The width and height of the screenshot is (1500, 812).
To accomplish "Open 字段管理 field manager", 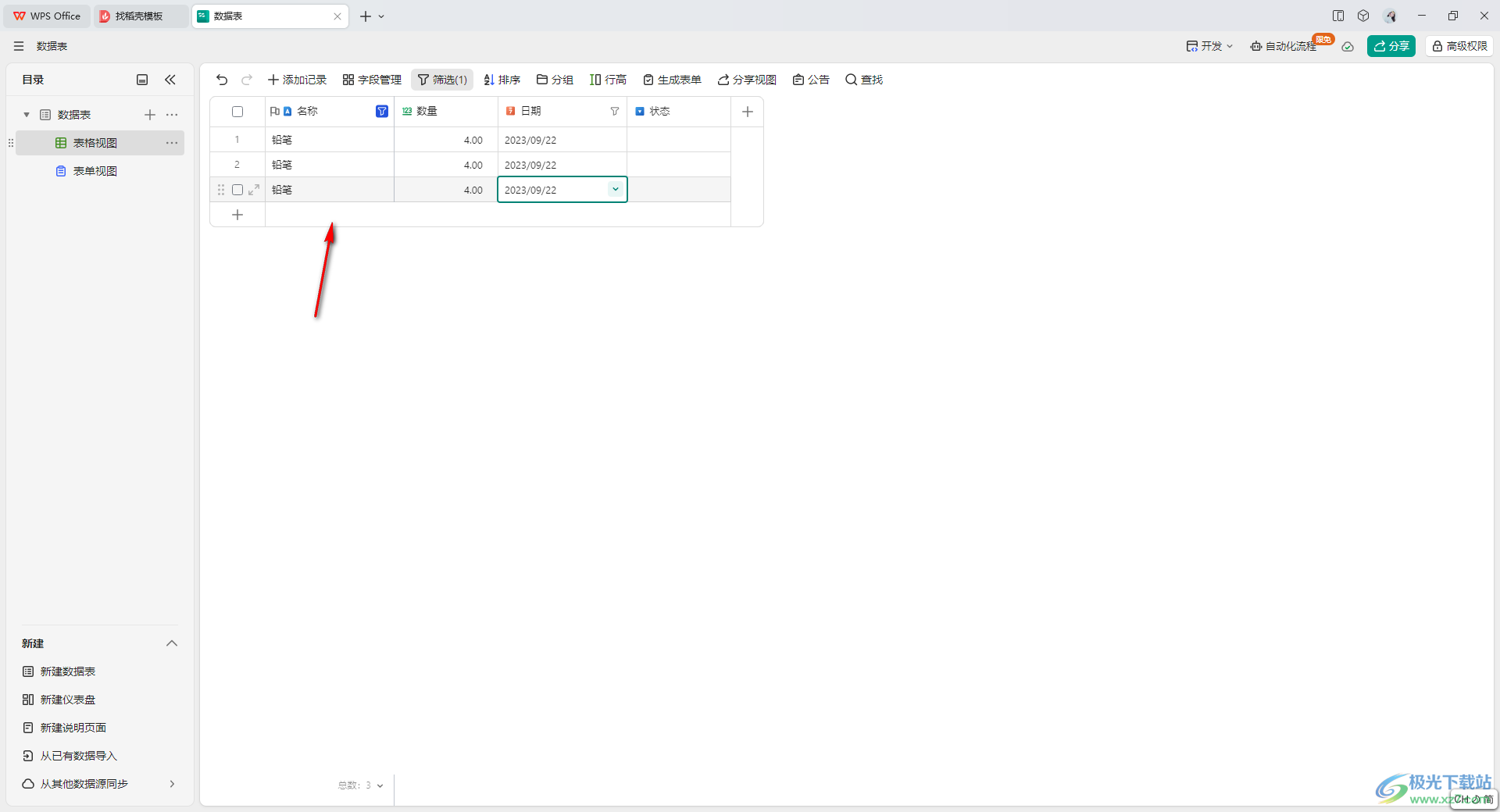I will 372,80.
